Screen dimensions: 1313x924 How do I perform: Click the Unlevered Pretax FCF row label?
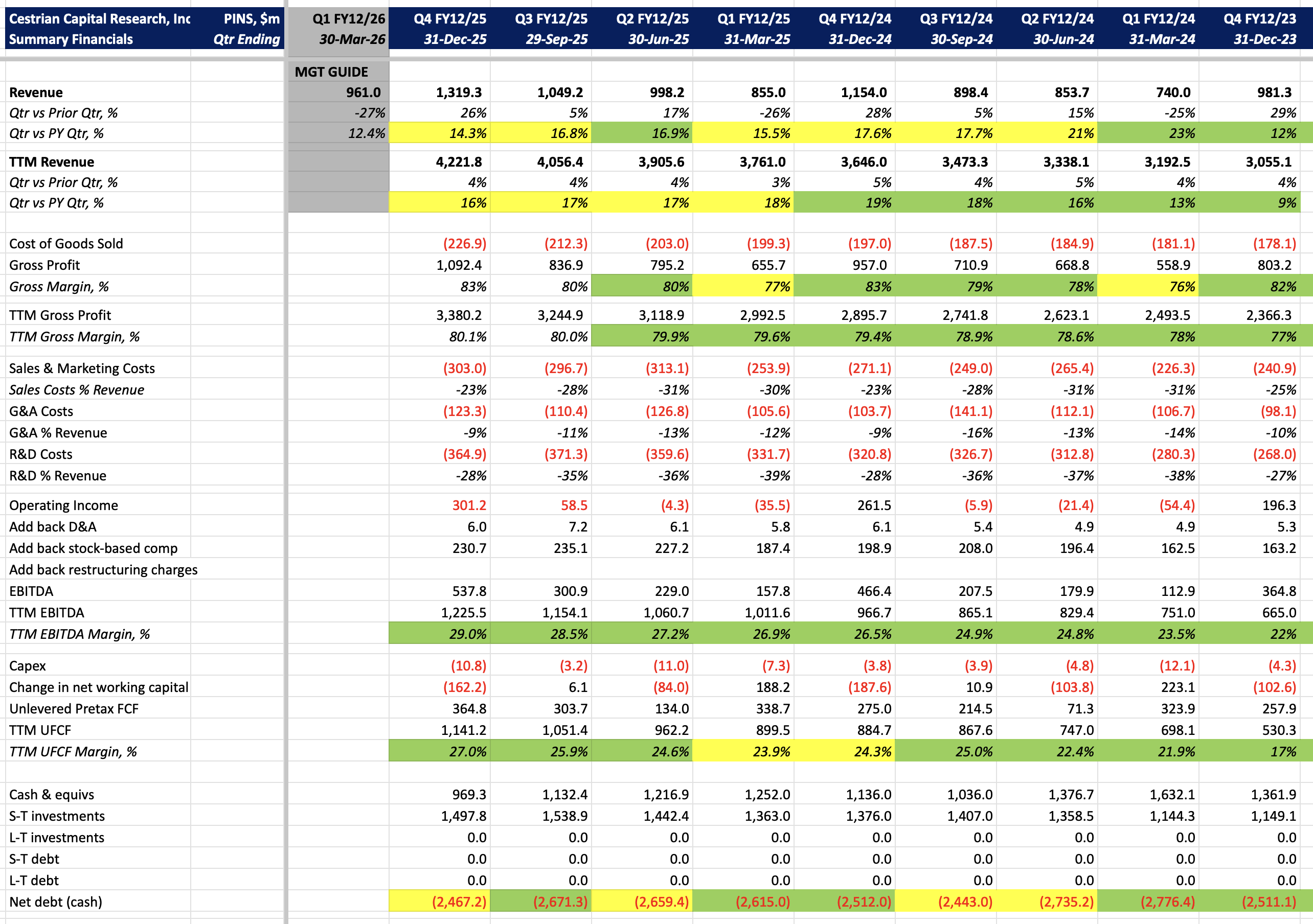[74, 709]
